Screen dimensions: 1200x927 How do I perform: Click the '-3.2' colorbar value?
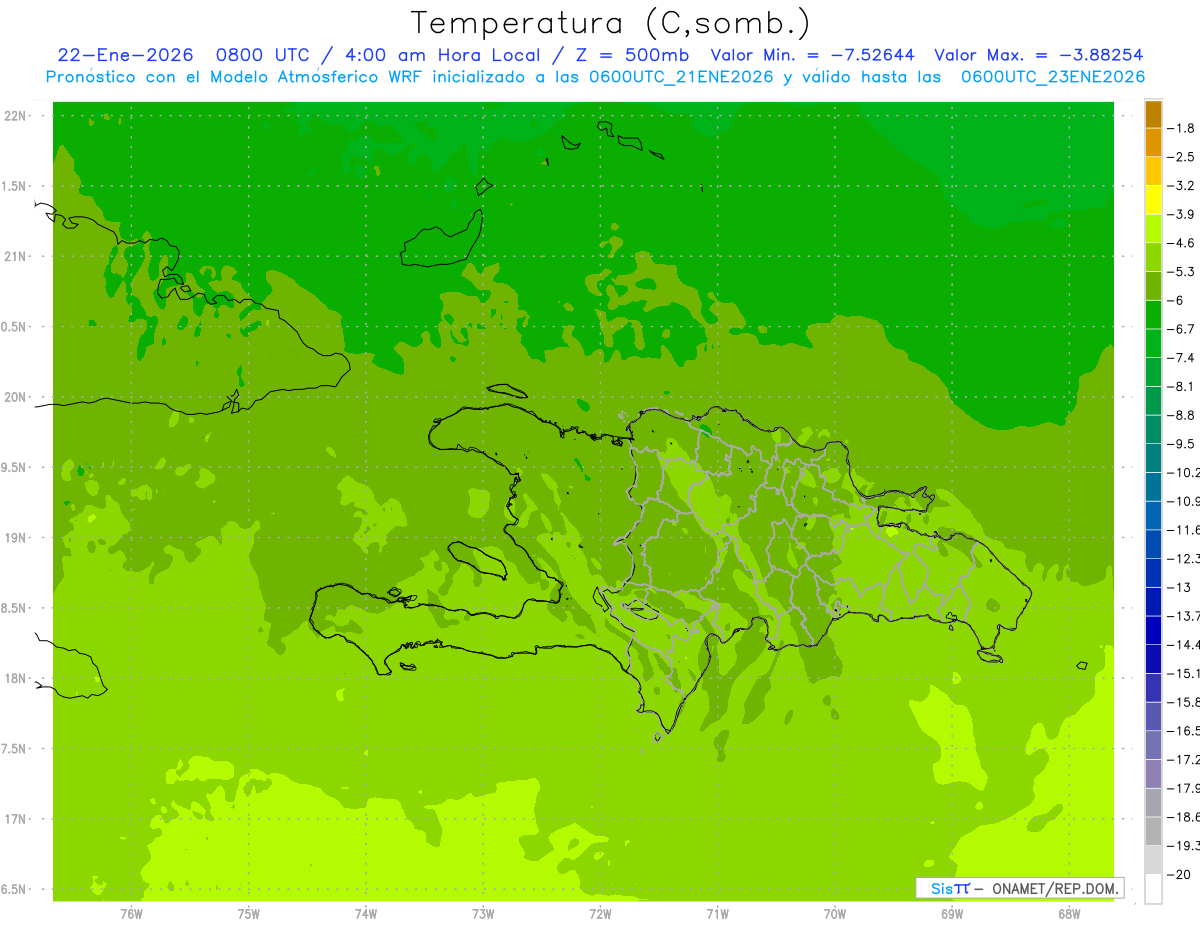[x=1182, y=186]
